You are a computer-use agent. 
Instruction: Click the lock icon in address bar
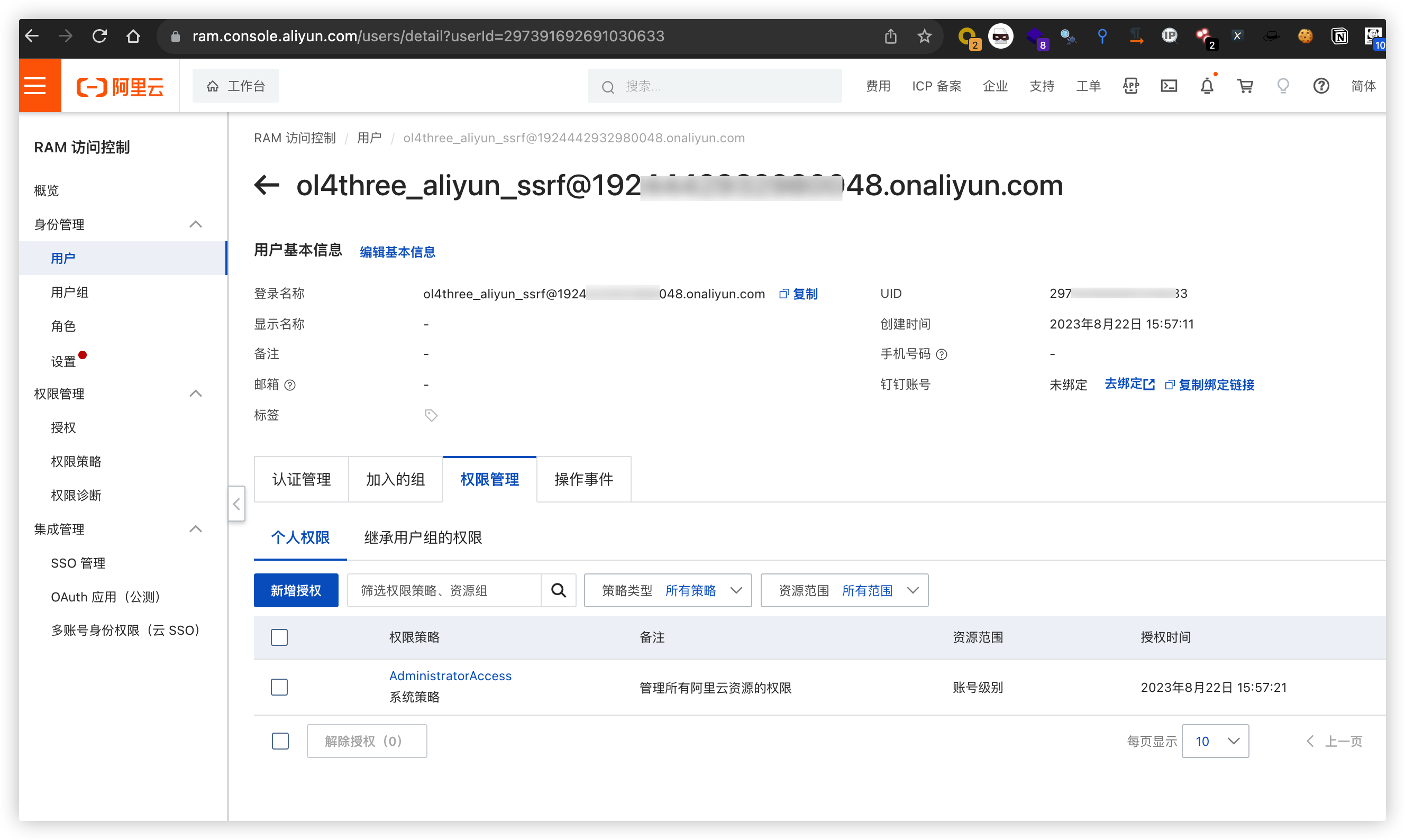coord(176,36)
